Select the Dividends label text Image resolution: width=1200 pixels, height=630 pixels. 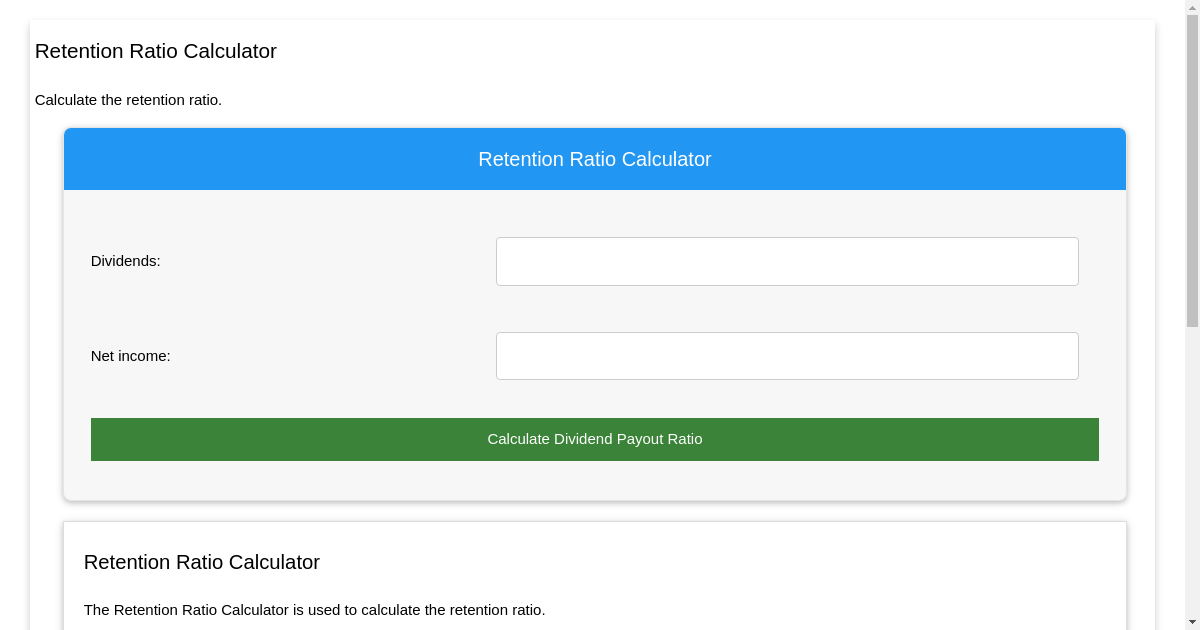125,261
